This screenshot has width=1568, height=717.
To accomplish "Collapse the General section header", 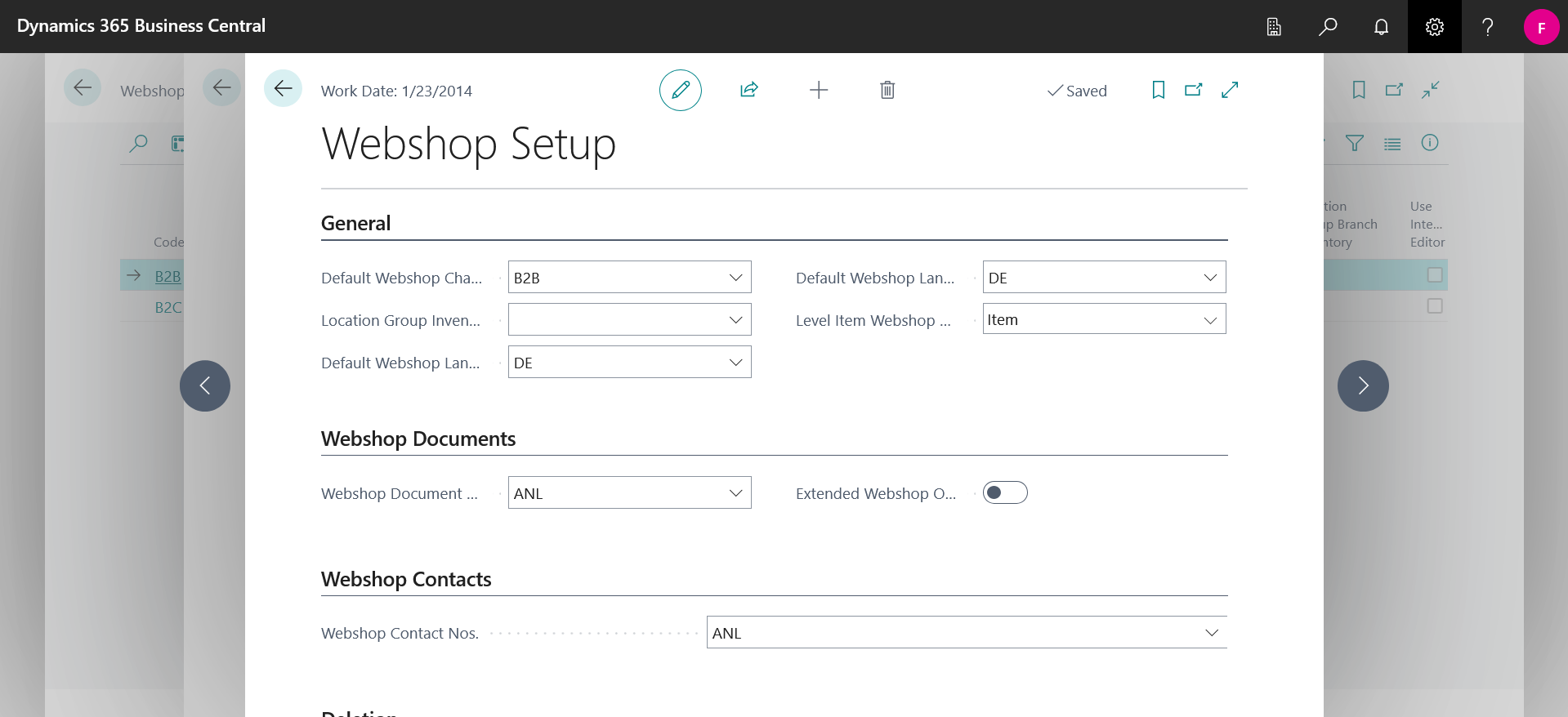I will tap(355, 223).
